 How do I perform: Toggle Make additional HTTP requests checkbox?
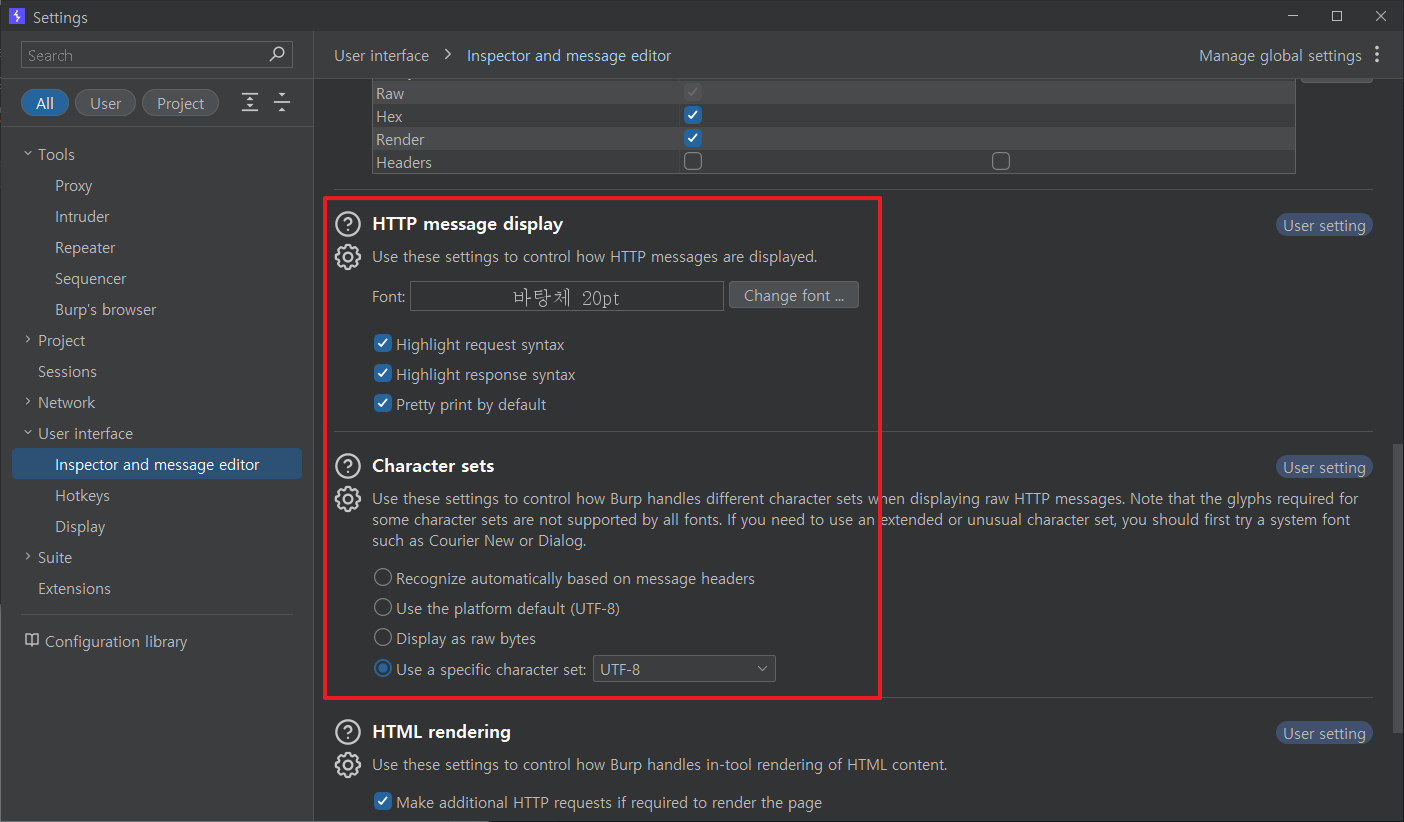point(382,802)
